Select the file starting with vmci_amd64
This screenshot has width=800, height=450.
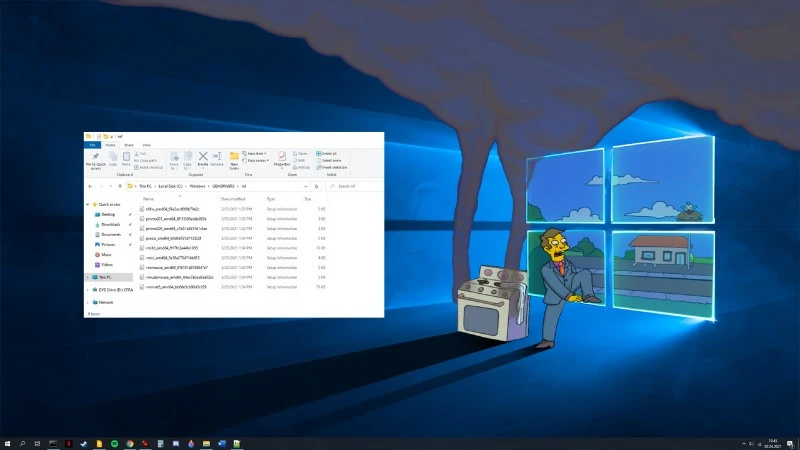(x=172, y=258)
